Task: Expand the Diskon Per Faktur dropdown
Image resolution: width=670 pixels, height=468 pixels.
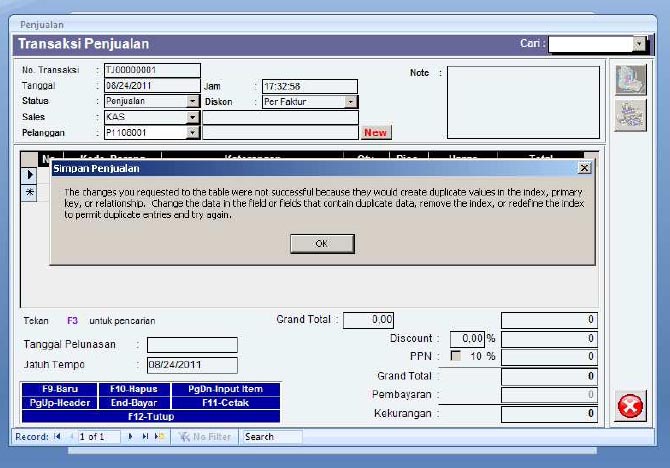Action: click(351, 101)
